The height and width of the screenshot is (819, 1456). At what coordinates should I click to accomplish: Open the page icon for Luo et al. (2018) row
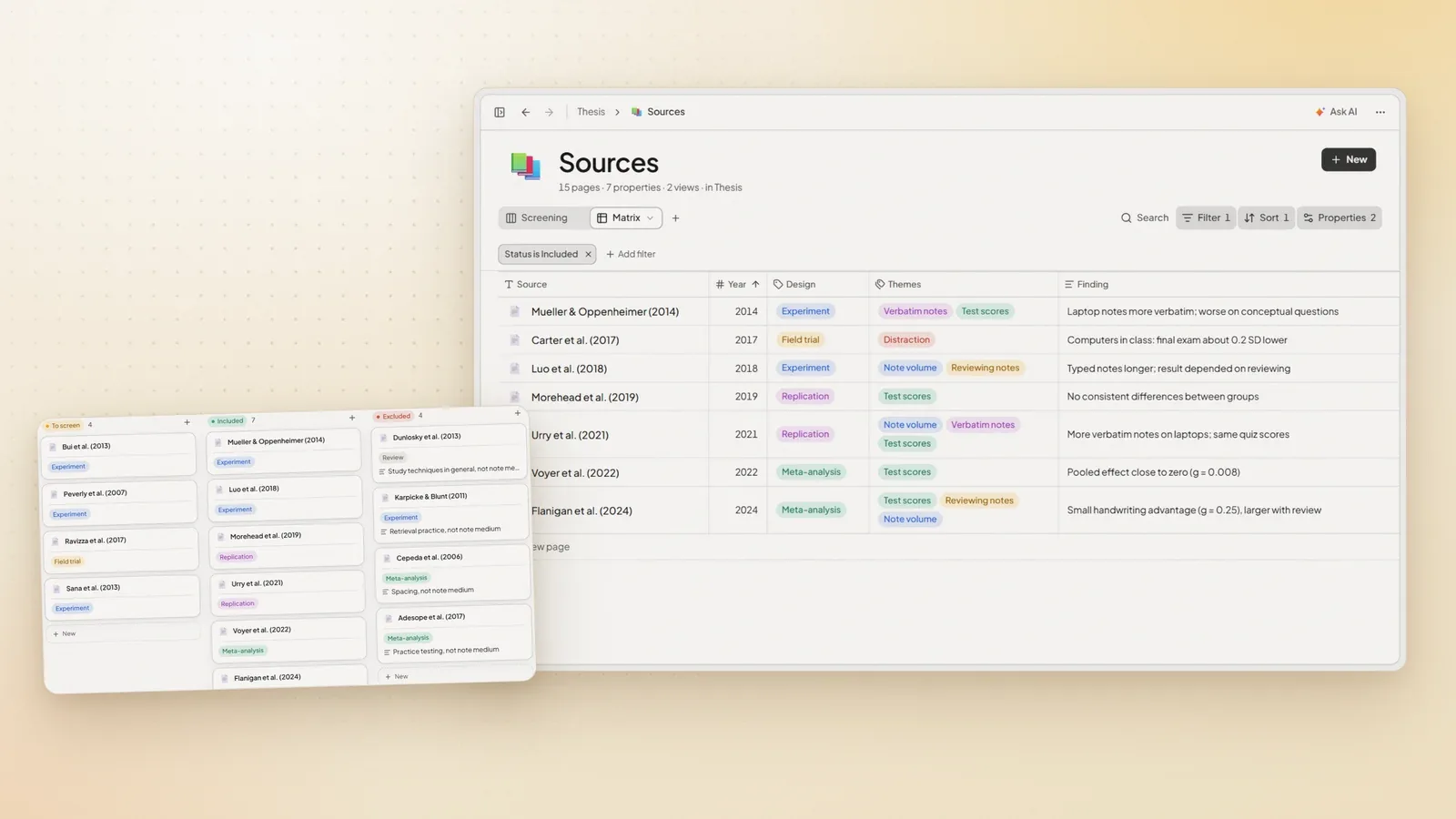(515, 369)
